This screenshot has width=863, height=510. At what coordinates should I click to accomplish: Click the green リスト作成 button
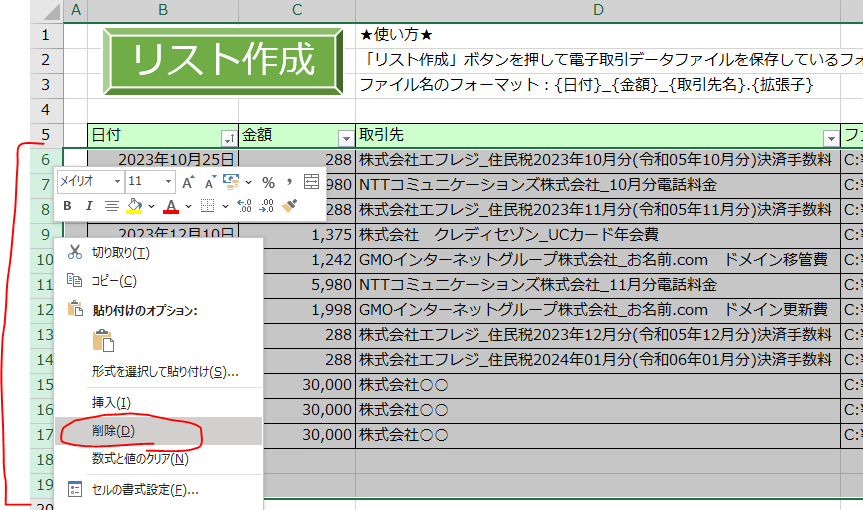pyautogui.click(x=222, y=61)
